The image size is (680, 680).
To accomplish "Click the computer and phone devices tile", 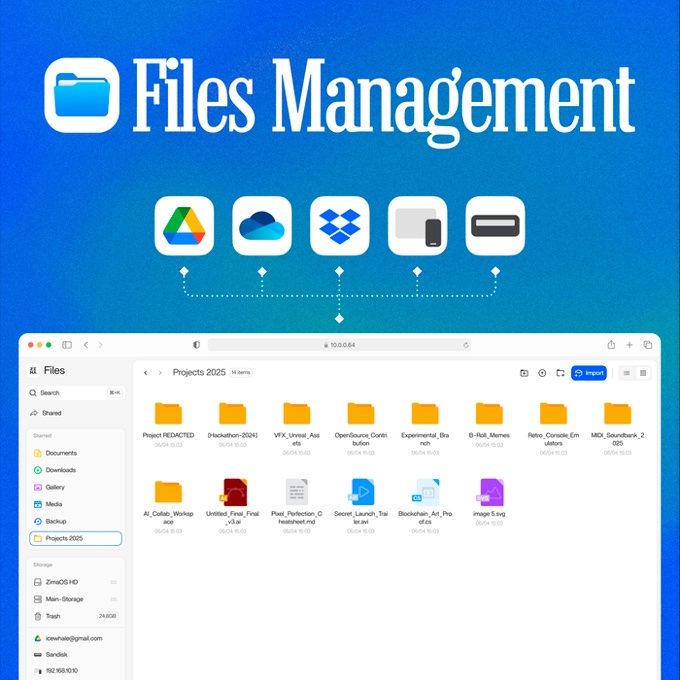I will (x=418, y=226).
